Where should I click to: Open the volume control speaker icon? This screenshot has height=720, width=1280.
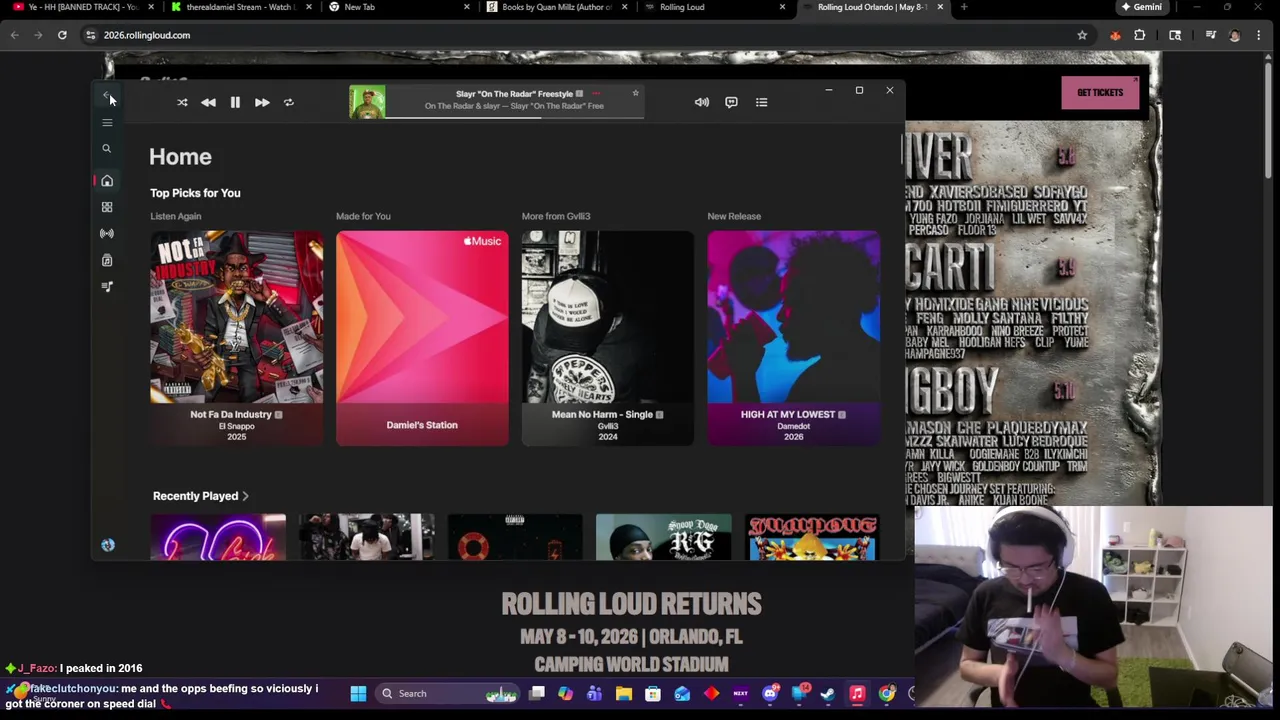coord(702,102)
